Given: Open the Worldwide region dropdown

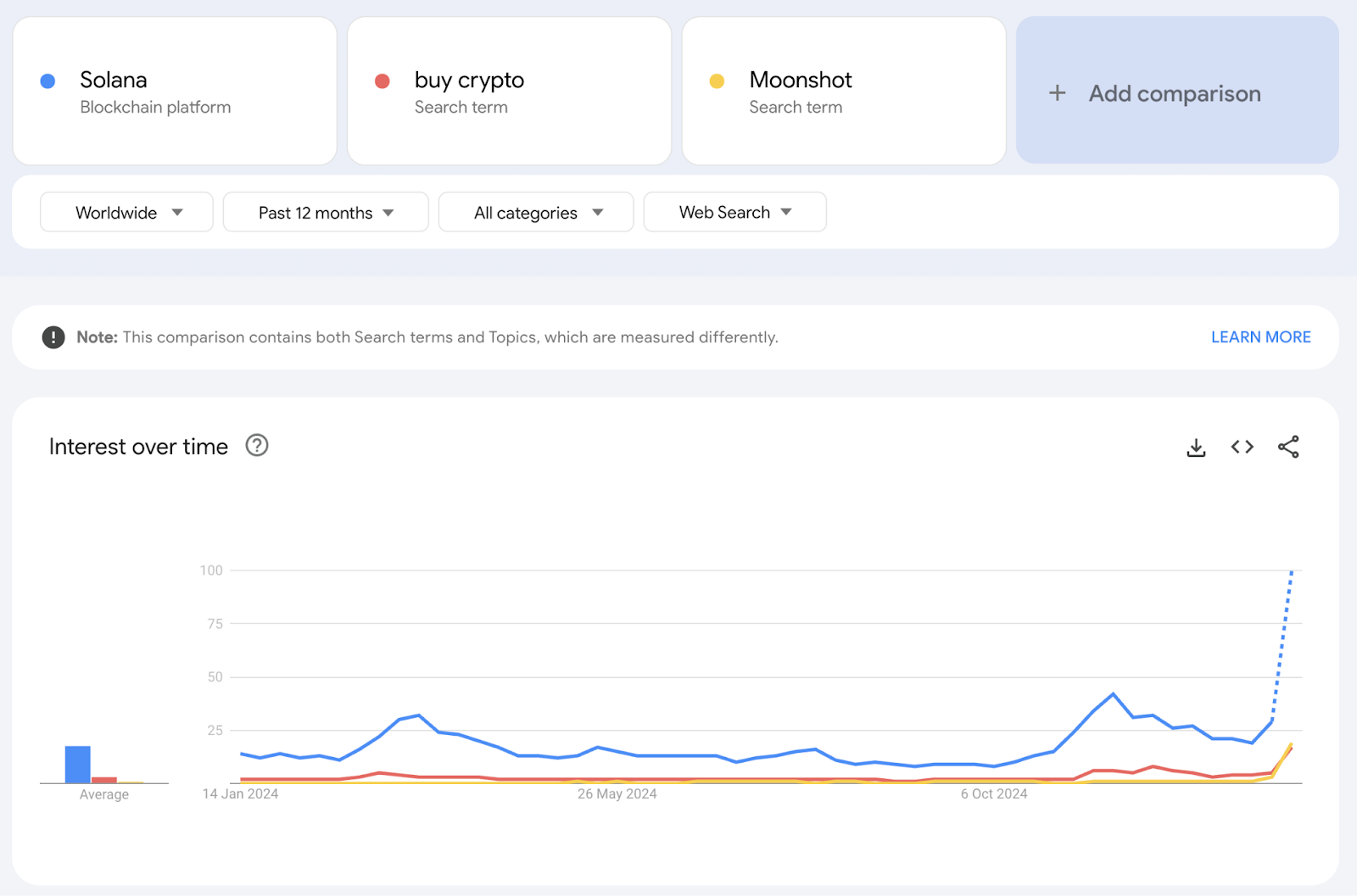Looking at the screenshot, I should [x=126, y=212].
